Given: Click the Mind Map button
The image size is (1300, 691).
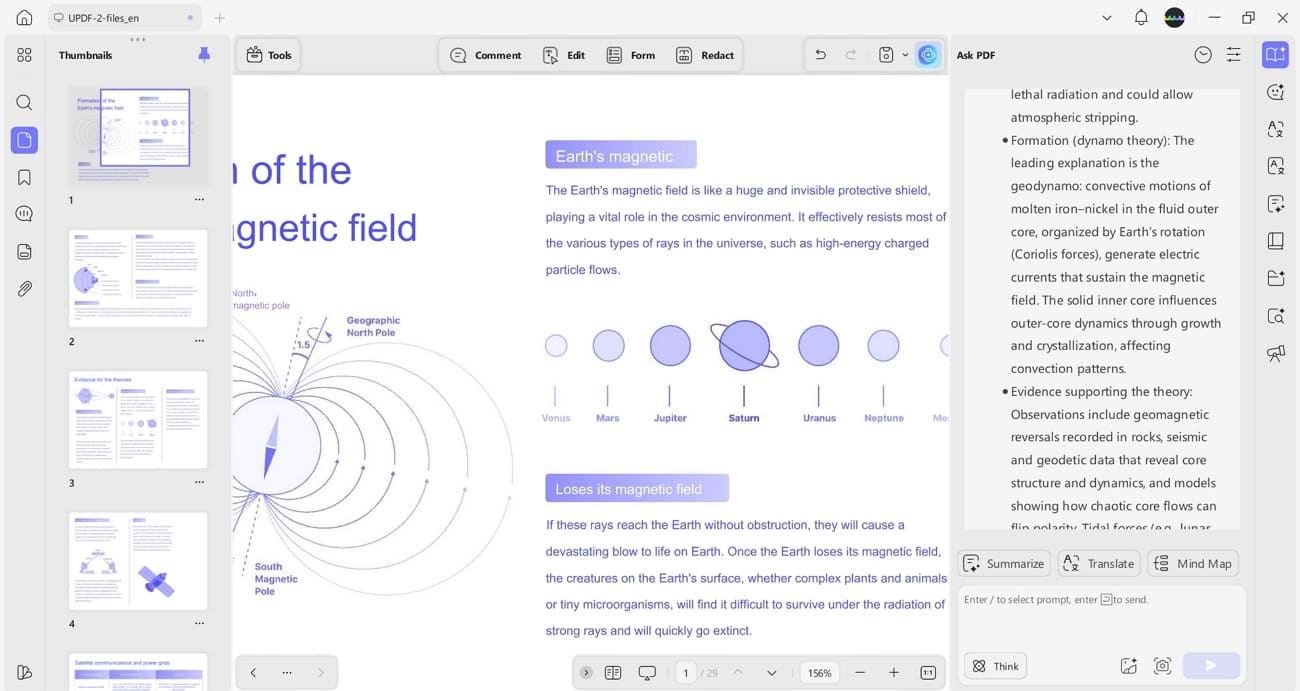Looking at the screenshot, I should [x=1193, y=563].
